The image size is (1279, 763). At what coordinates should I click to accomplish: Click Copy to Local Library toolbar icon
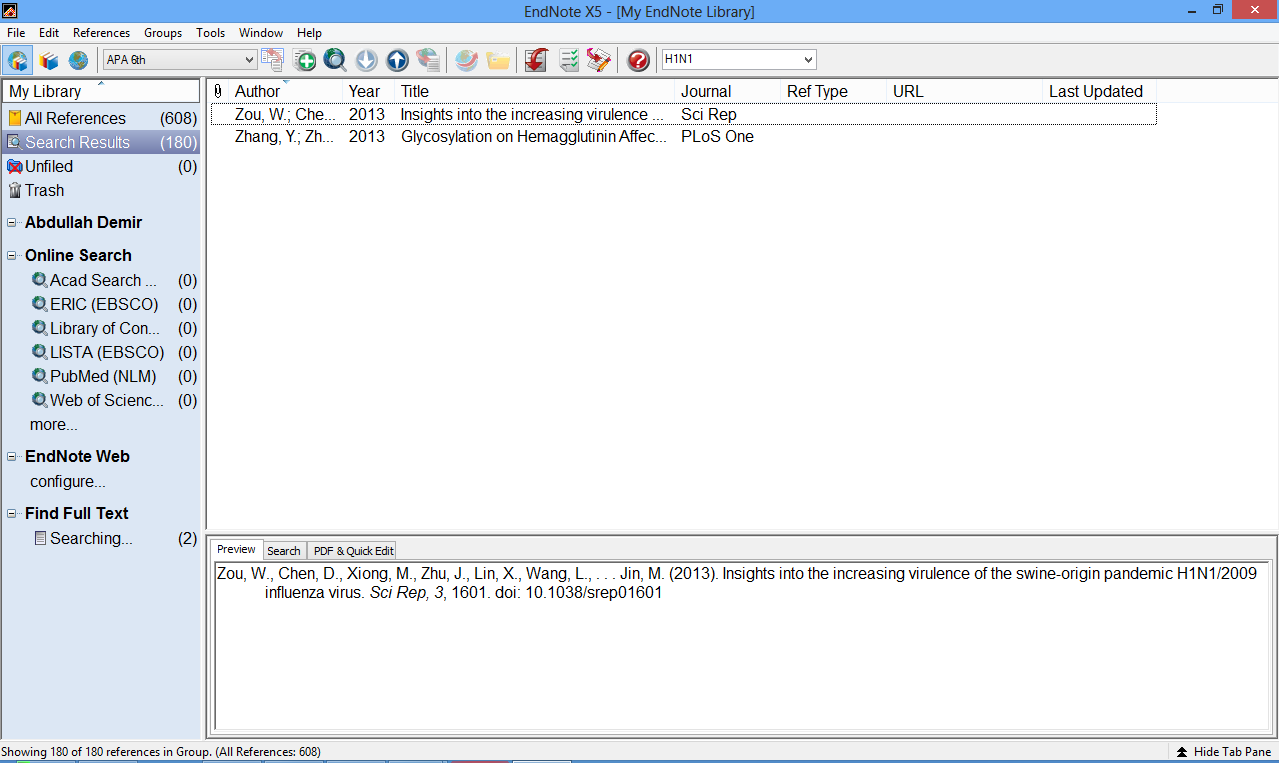(x=272, y=60)
